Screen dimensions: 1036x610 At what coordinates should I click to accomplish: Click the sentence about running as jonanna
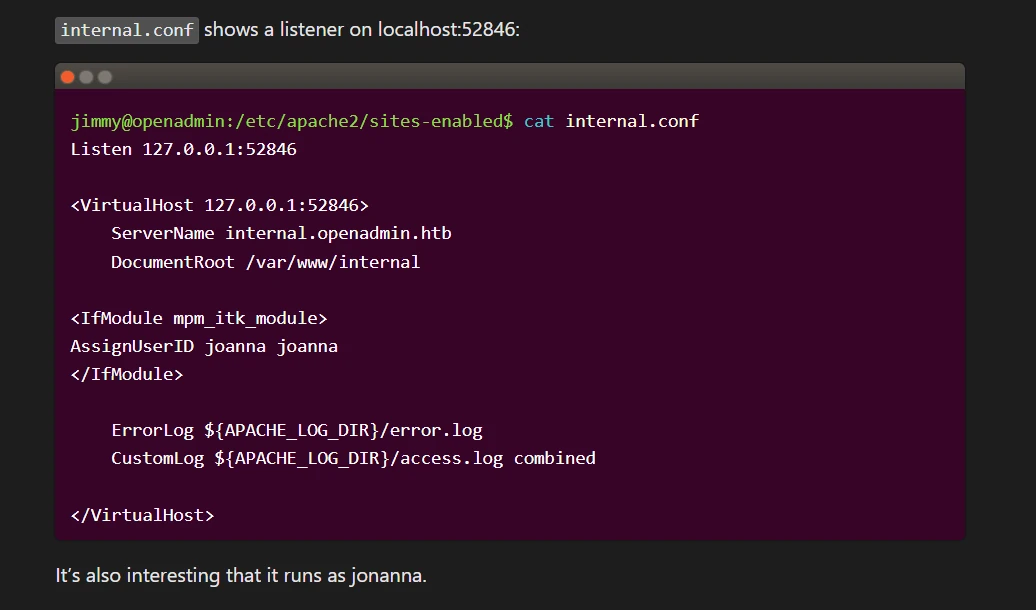point(241,576)
